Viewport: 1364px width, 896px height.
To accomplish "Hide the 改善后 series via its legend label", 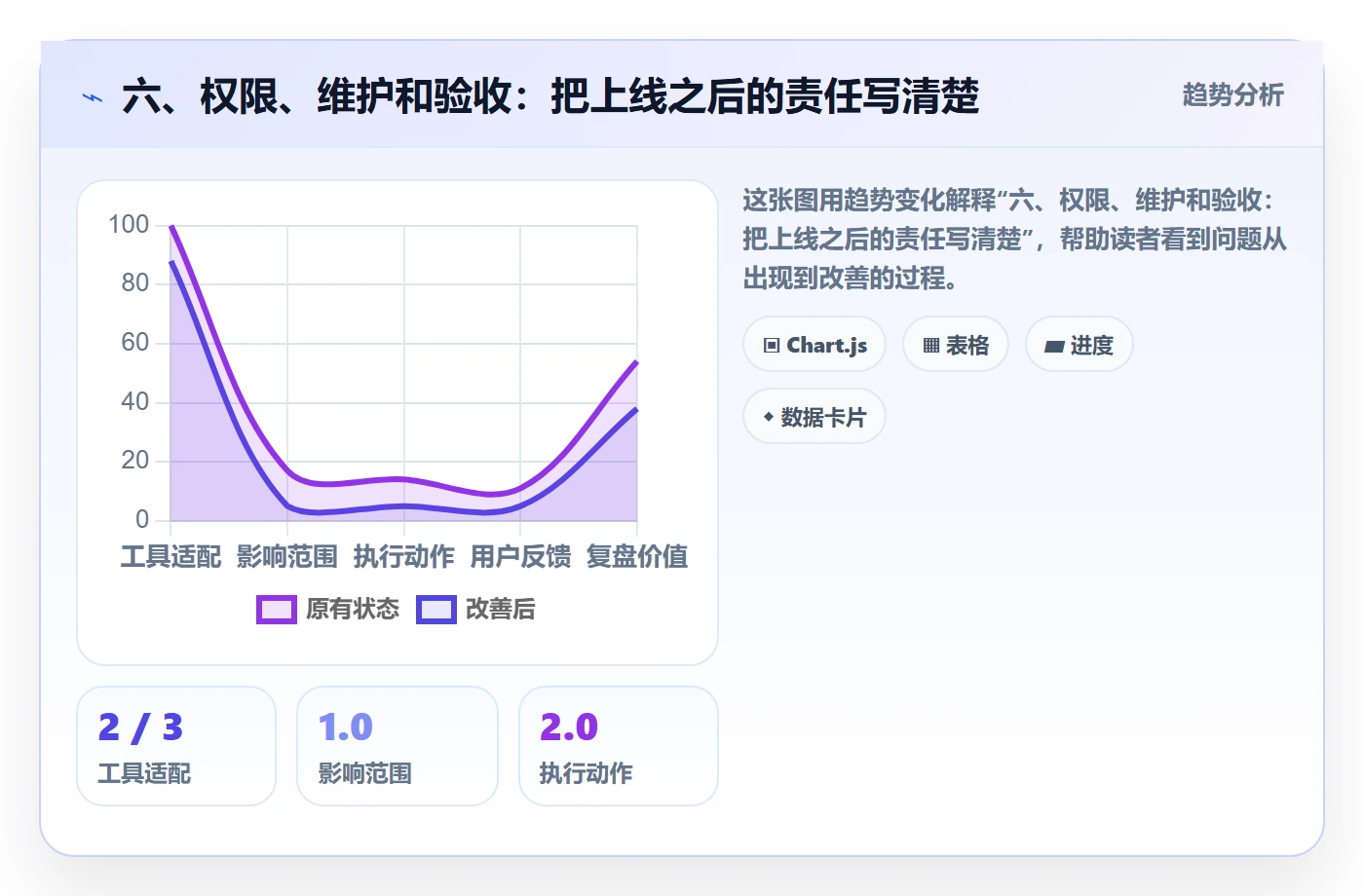I will (x=501, y=610).
